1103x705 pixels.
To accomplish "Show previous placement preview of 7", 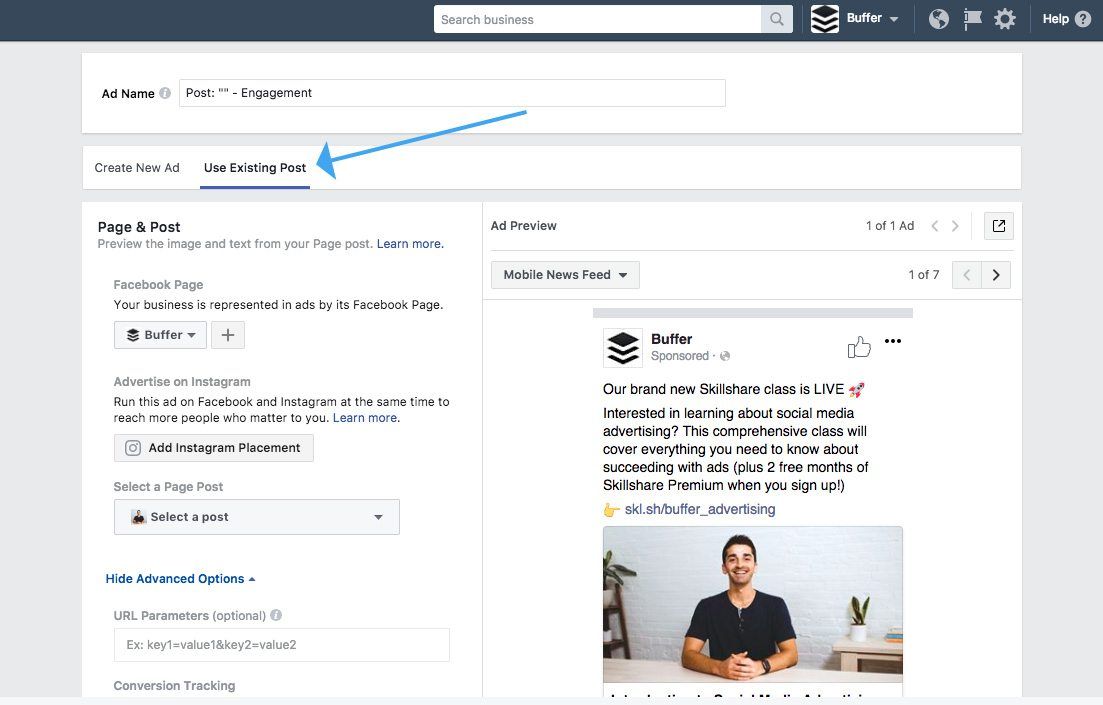I will pos(967,275).
